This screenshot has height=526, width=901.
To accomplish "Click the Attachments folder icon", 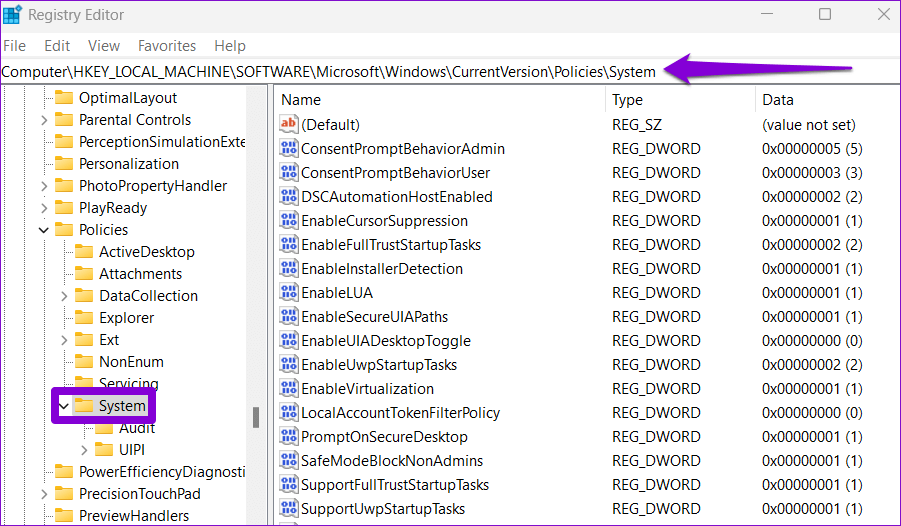I will [84, 274].
